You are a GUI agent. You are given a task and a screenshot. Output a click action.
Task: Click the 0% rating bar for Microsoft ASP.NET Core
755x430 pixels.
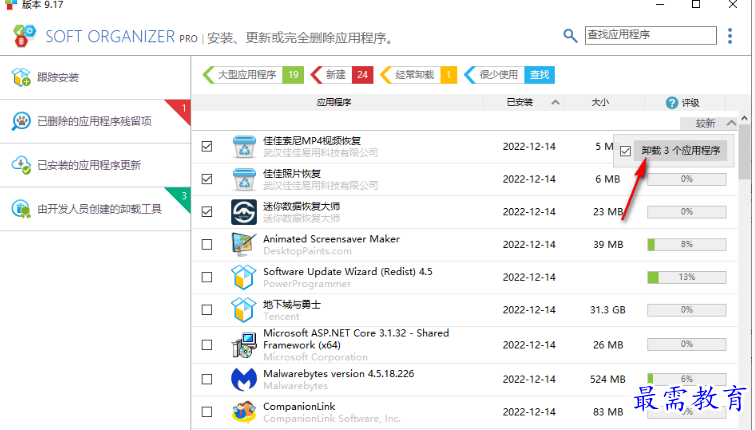(x=687, y=344)
